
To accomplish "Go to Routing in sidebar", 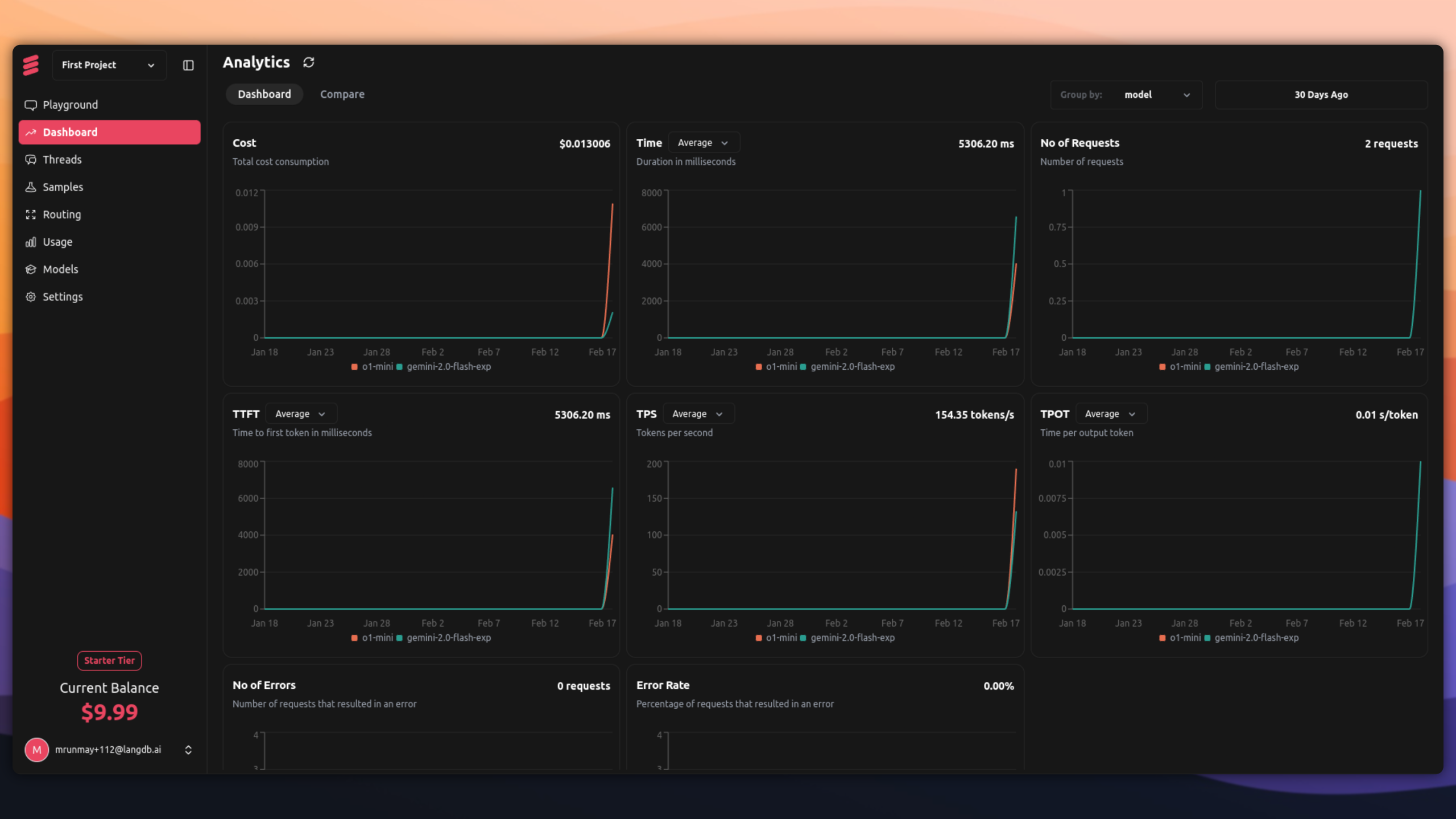I will click(x=61, y=214).
